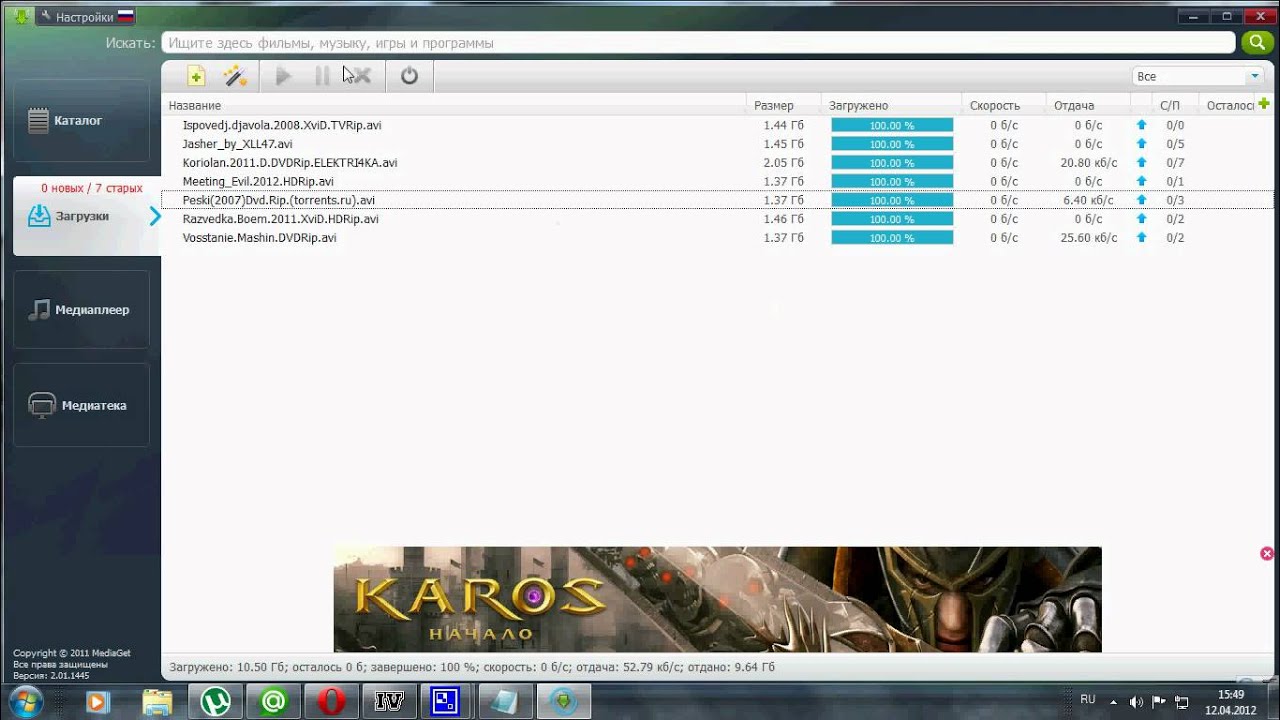Click blue upload arrow for Jasher_by_XLL47 row

[x=1141, y=144]
